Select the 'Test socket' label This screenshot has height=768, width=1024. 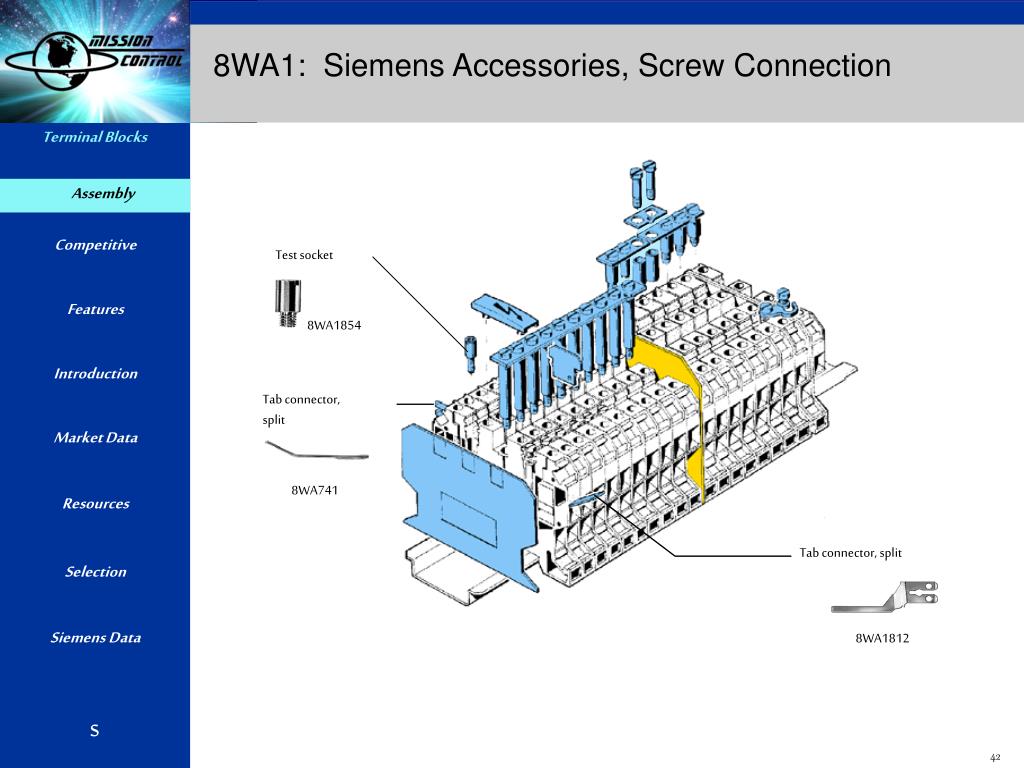click(304, 255)
